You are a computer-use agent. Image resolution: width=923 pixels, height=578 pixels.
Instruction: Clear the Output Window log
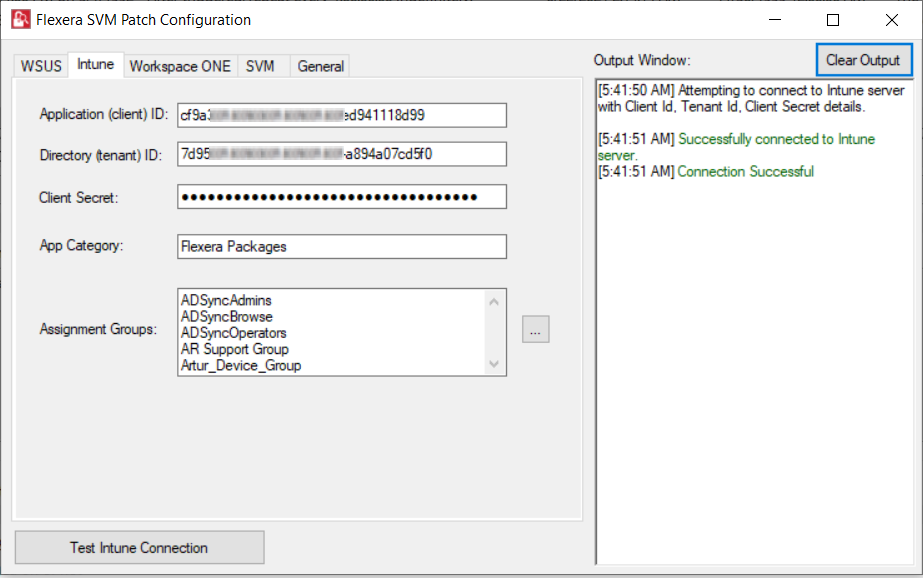click(863, 60)
